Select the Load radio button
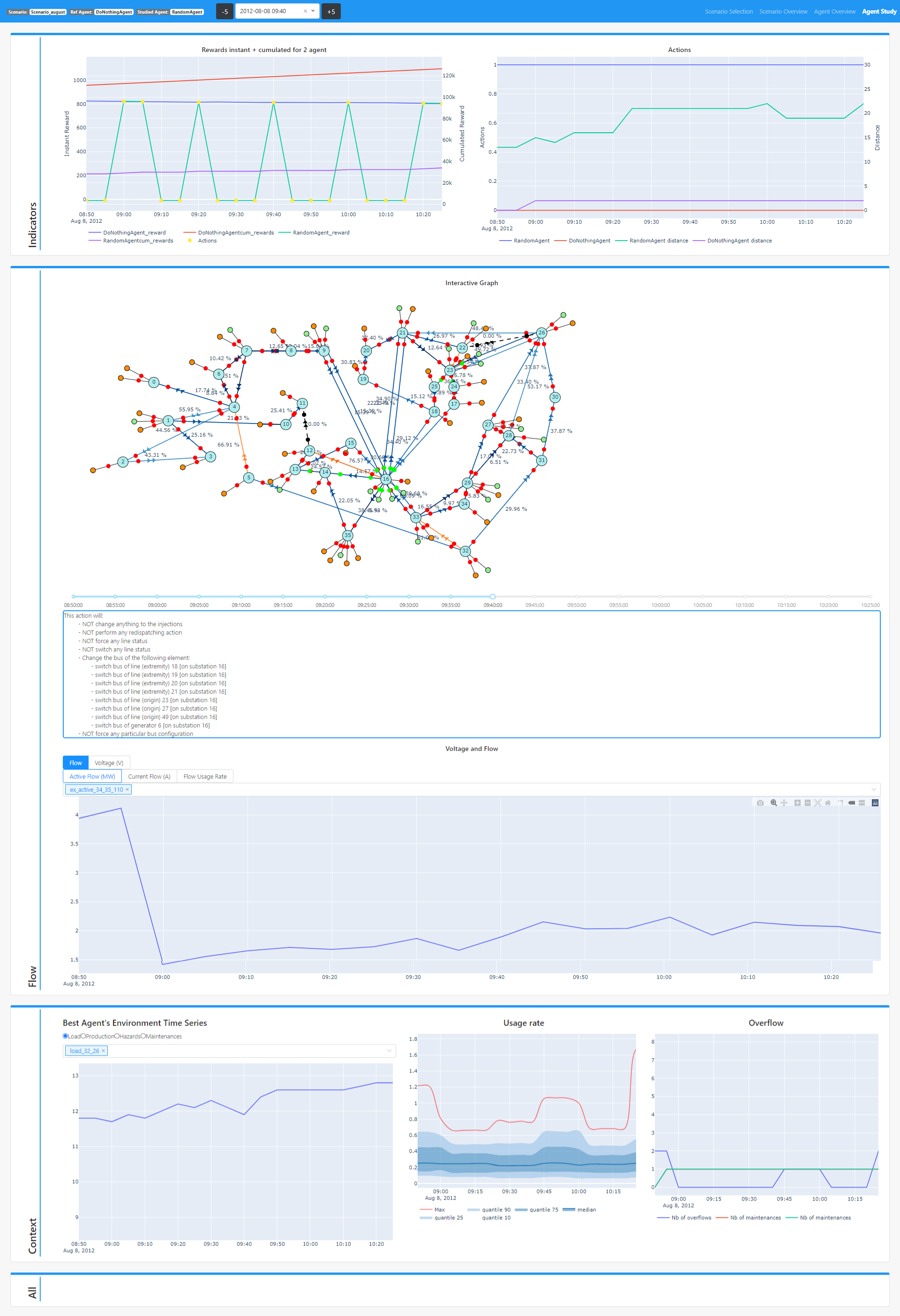The image size is (900, 1316). tap(66, 1036)
